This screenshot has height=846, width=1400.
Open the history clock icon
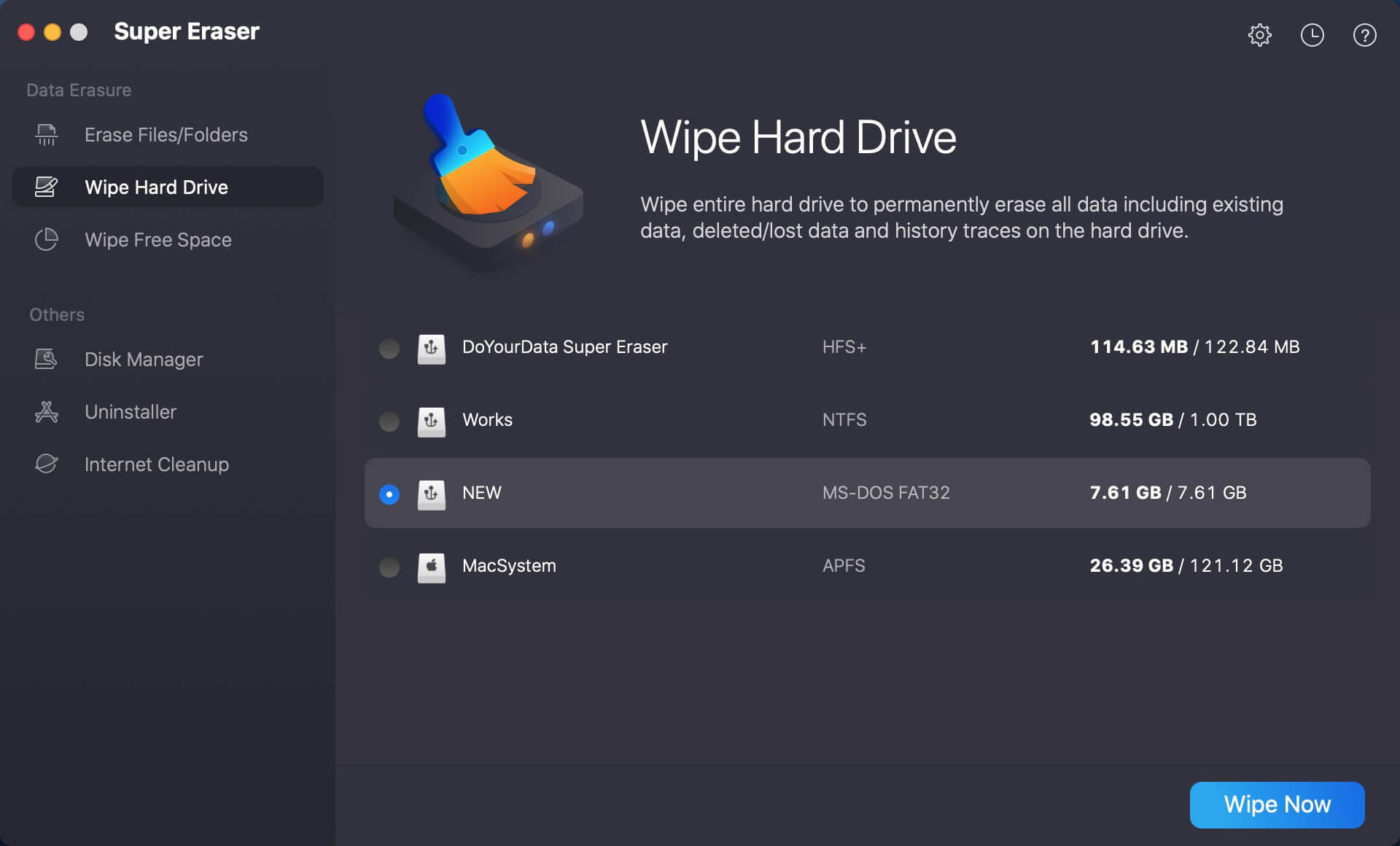click(x=1312, y=35)
